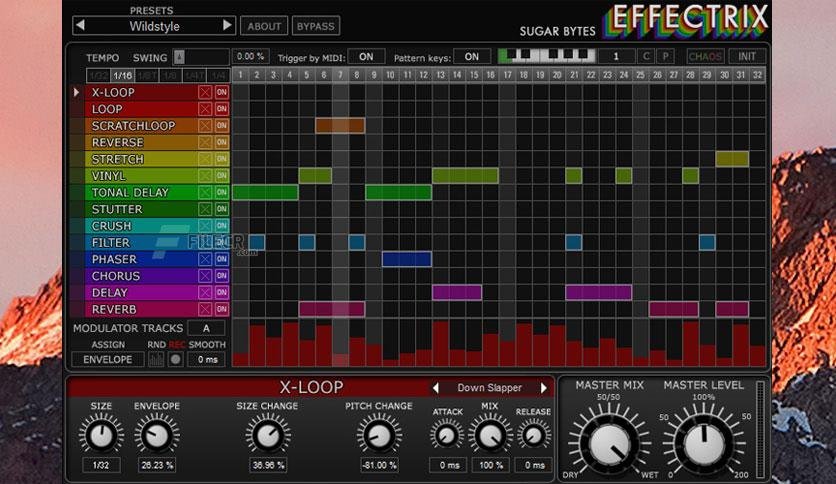The image size is (836, 484).
Task: Click the pattern paste P button
Action: pos(665,56)
